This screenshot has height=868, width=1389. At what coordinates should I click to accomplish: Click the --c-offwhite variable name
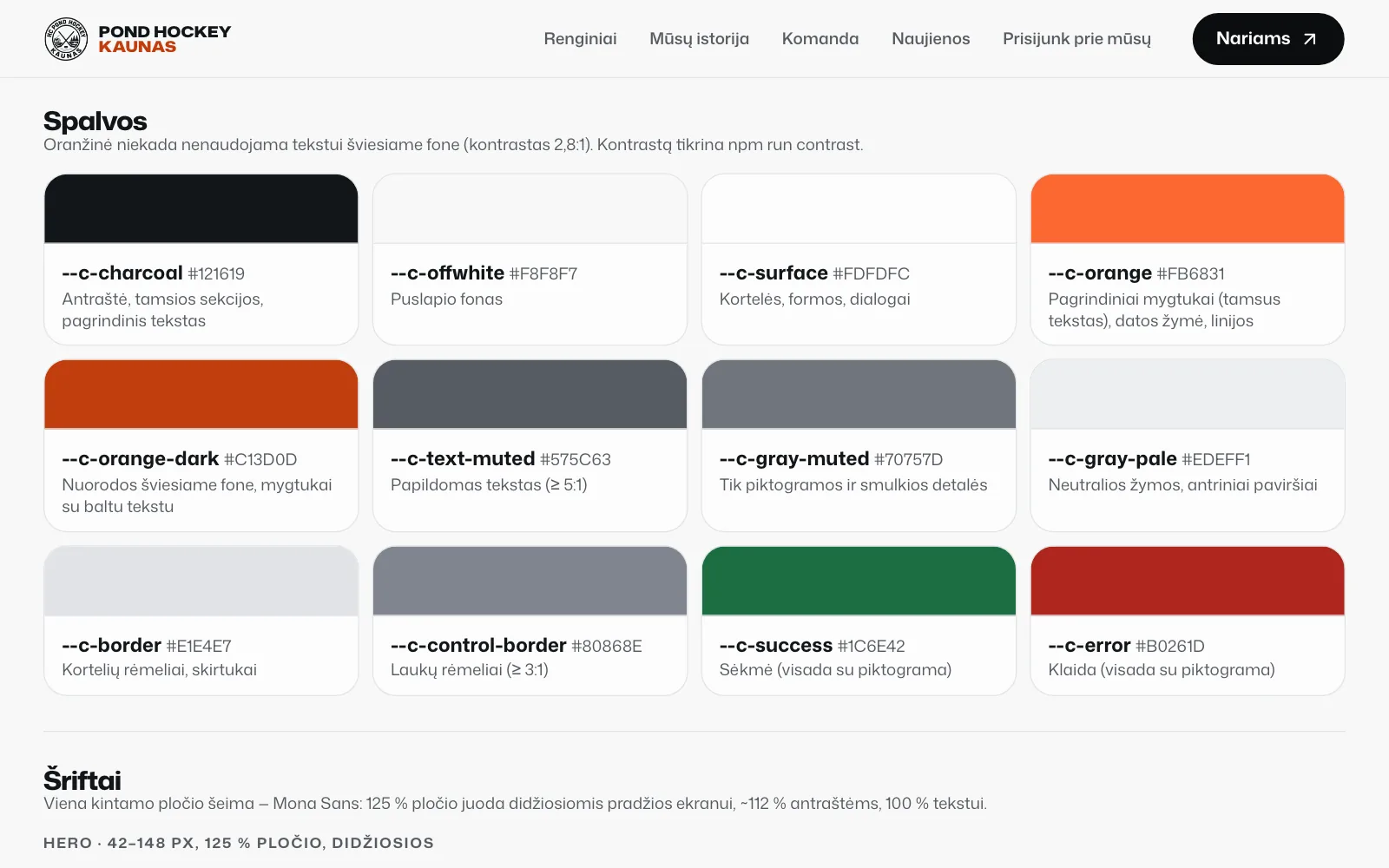coord(447,273)
